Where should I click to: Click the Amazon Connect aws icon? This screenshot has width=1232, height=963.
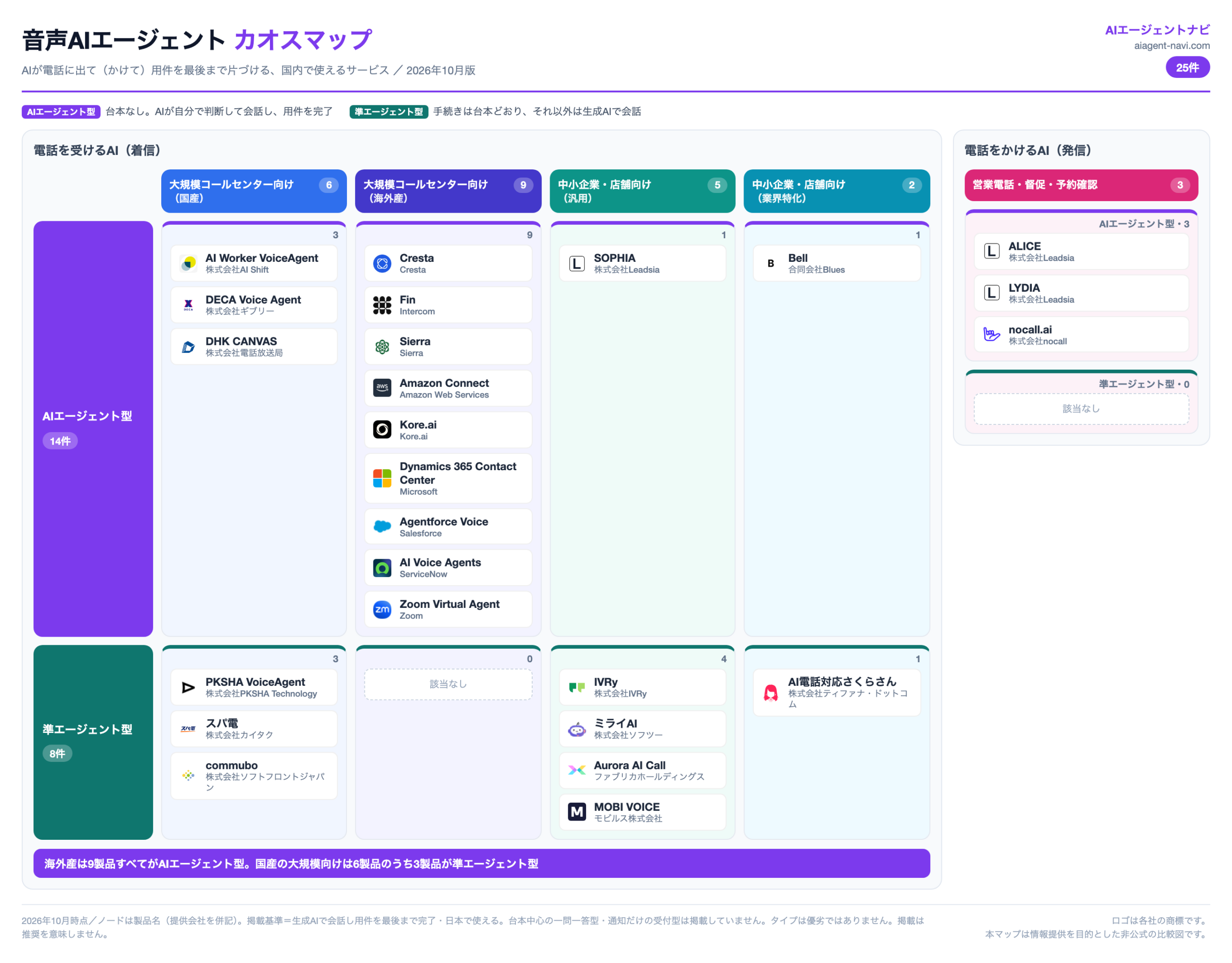pos(383,388)
